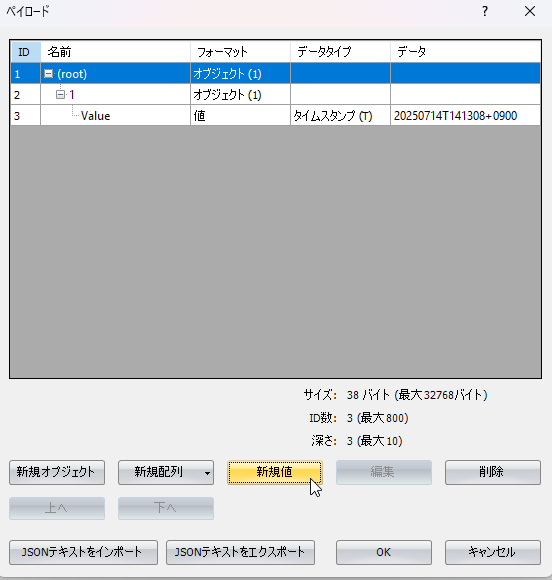Collapse the (root) tree node

coord(48,74)
